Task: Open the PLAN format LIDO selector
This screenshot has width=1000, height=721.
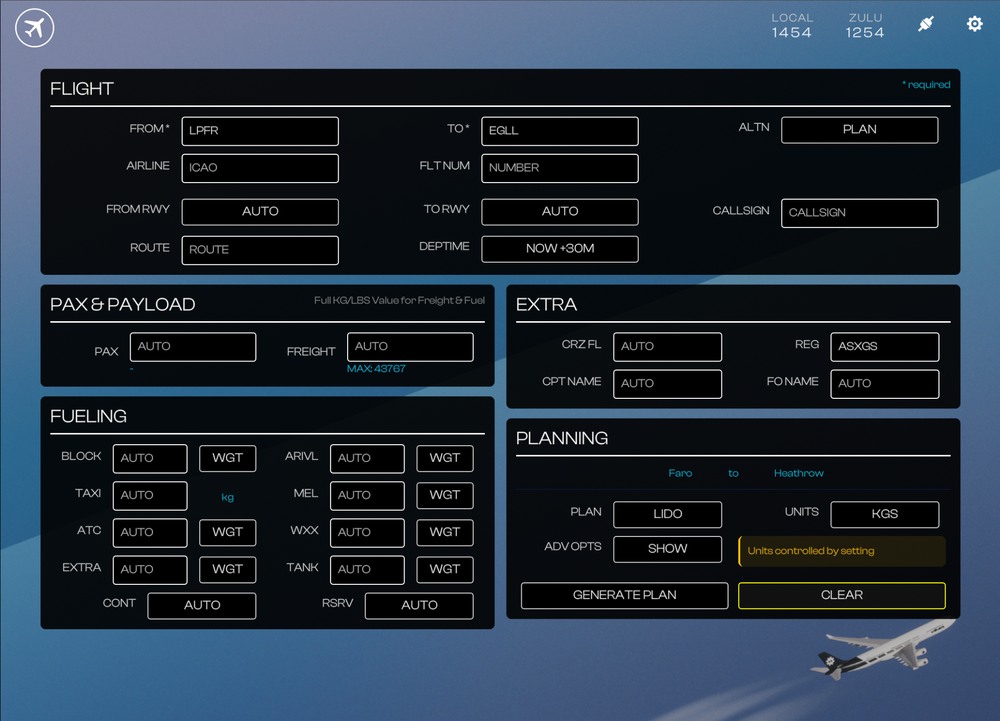Action: [667, 514]
